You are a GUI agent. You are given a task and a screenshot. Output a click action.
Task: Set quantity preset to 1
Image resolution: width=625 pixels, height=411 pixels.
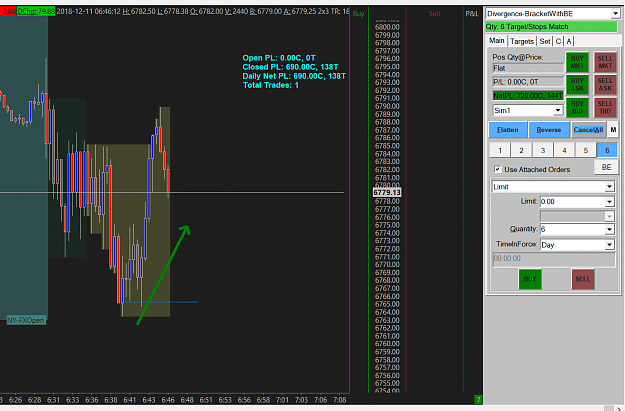pyautogui.click(x=500, y=150)
